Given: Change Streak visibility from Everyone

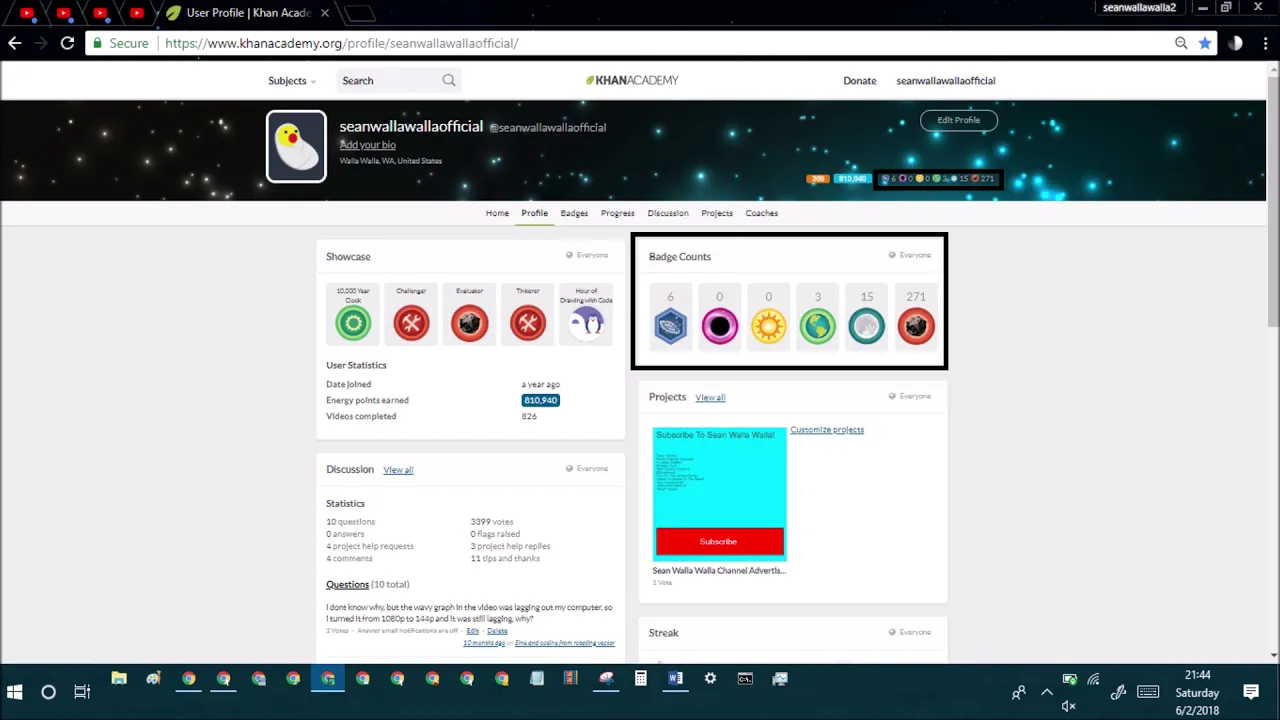Looking at the screenshot, I should [909, 632].
